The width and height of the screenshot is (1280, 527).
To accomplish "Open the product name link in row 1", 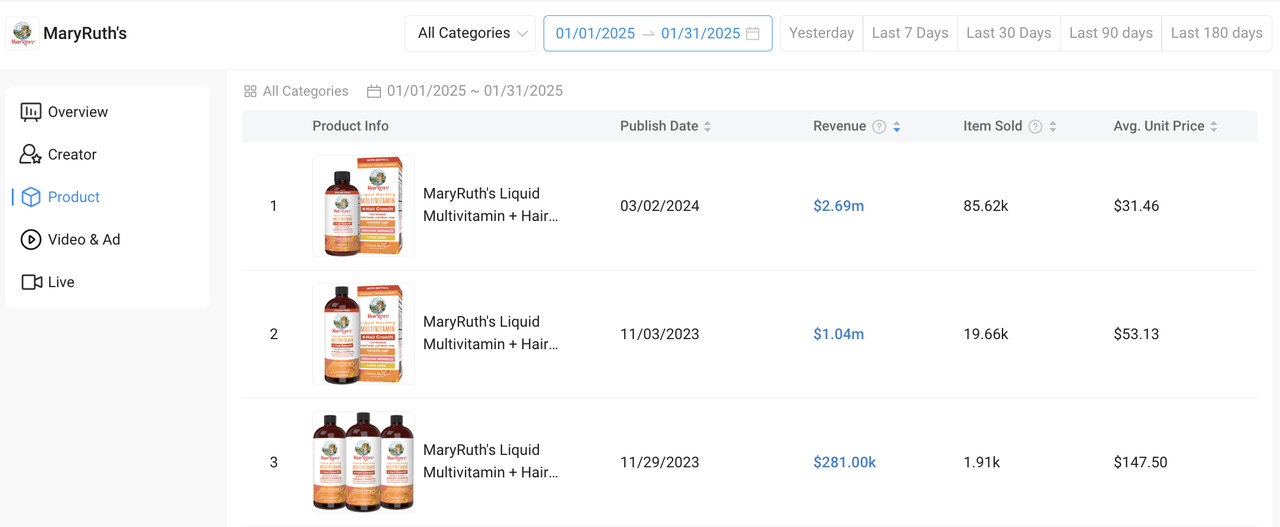I will [x=491, y=205].
